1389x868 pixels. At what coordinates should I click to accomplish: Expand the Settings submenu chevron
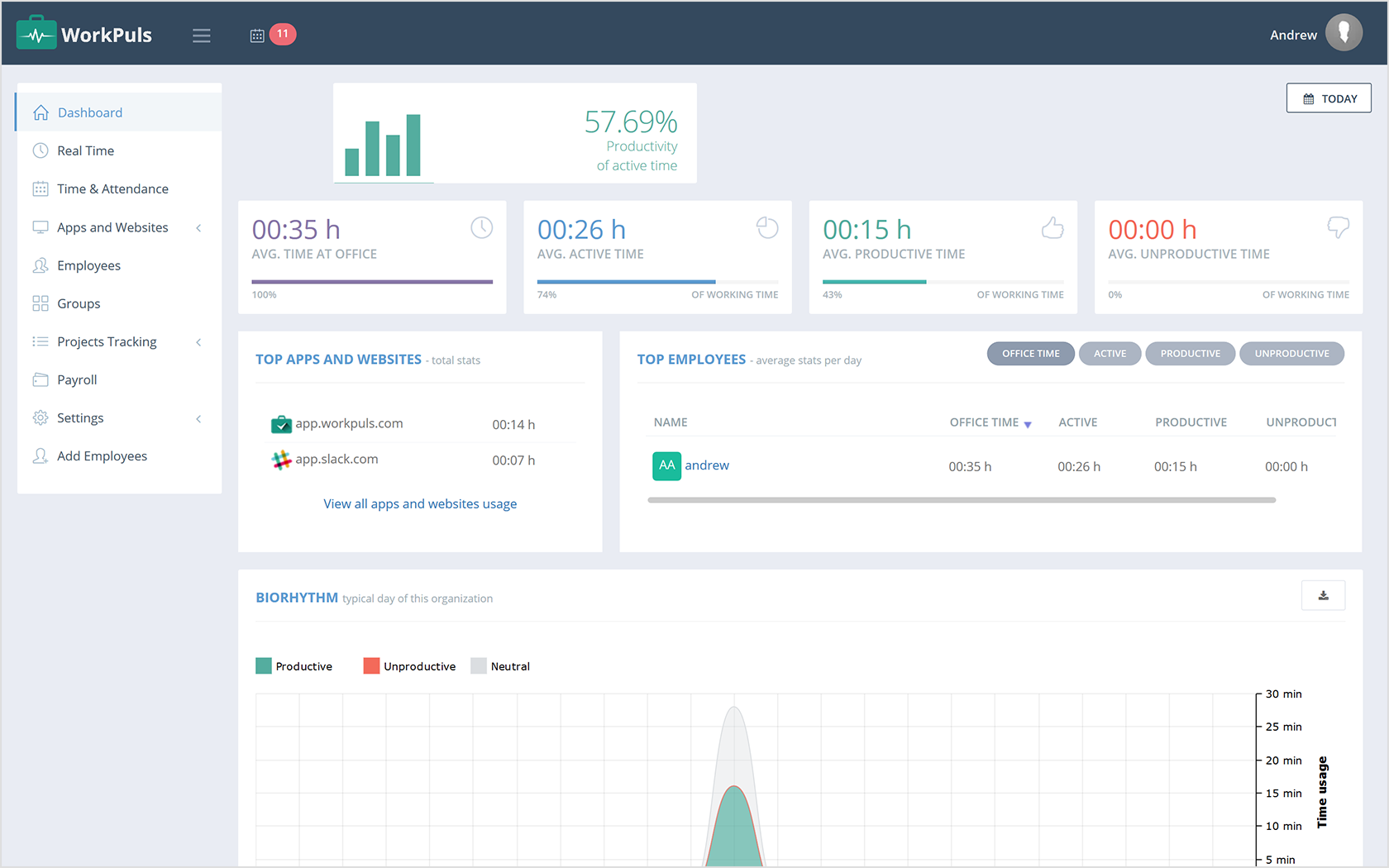pos(198,418)
